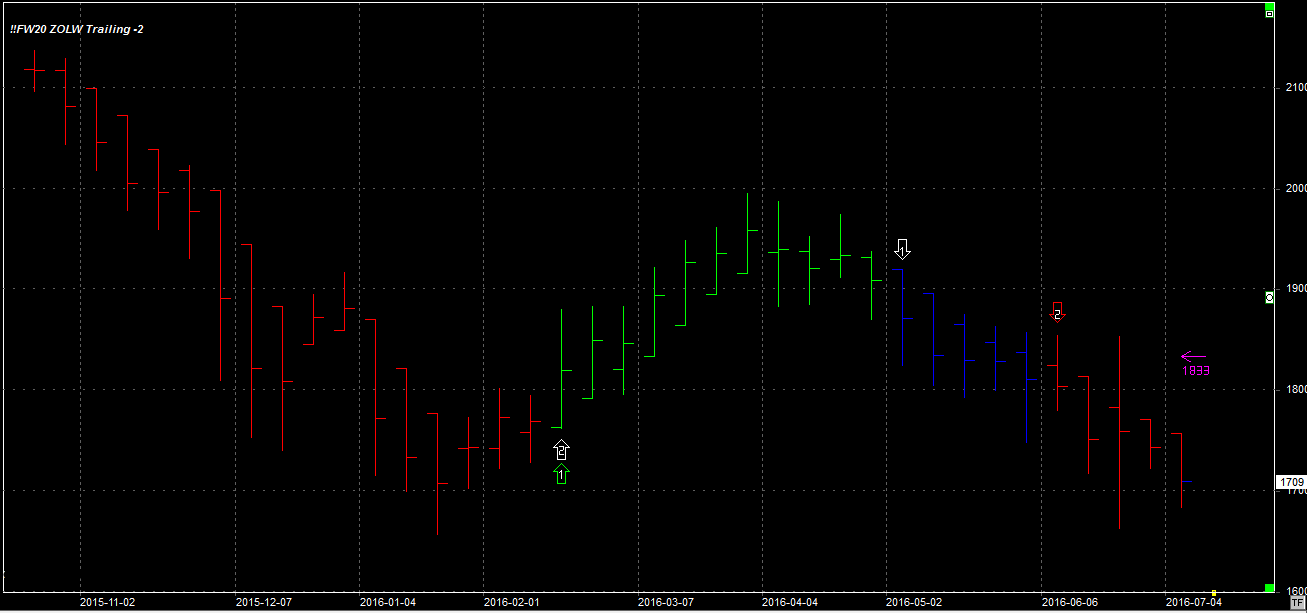
Task: Click the 2016-07-04 date label
Action: [x=1193, y=603]
